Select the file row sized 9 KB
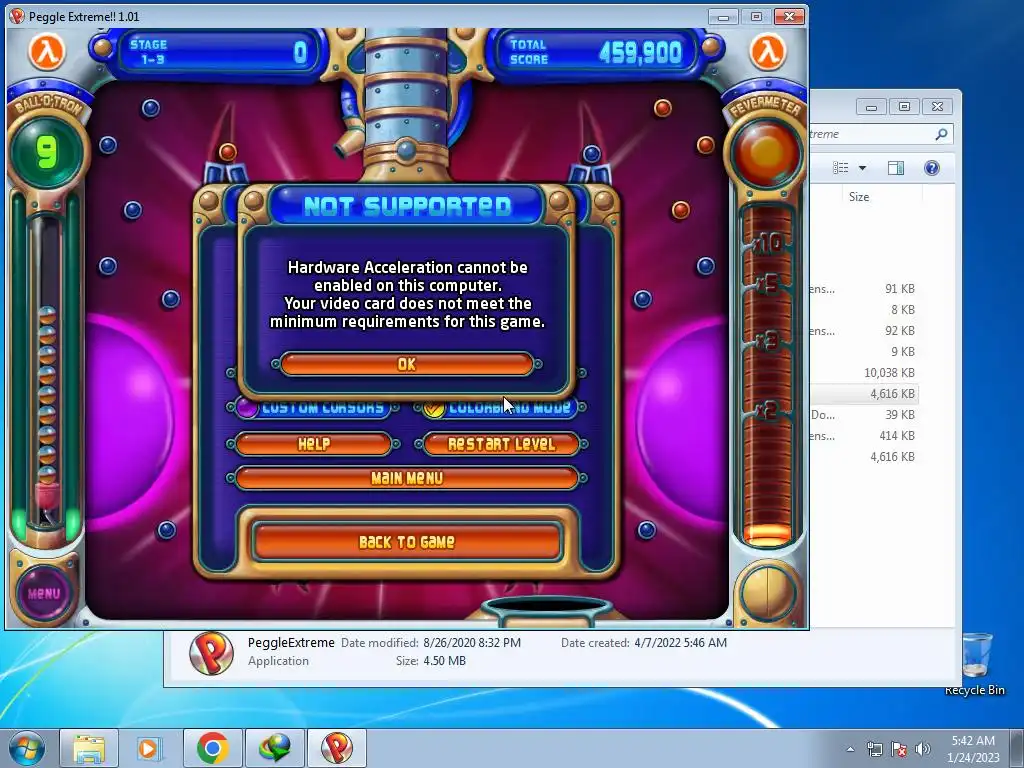This screenshot has height=768, width=1024. point(864,351)
